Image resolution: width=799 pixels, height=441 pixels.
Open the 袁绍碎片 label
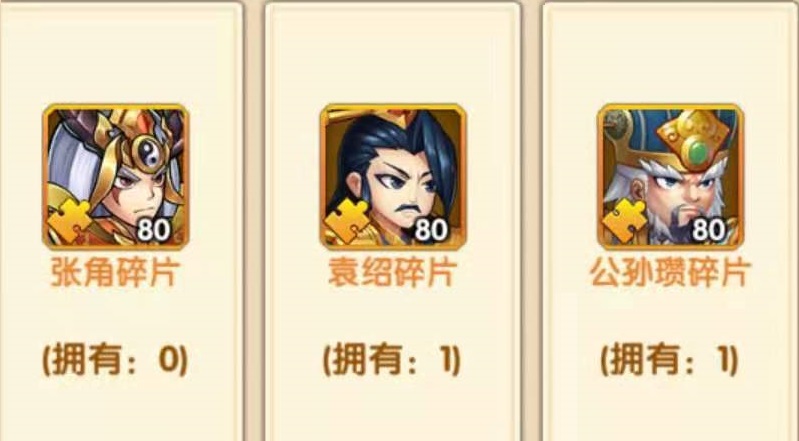pos(392,272)
